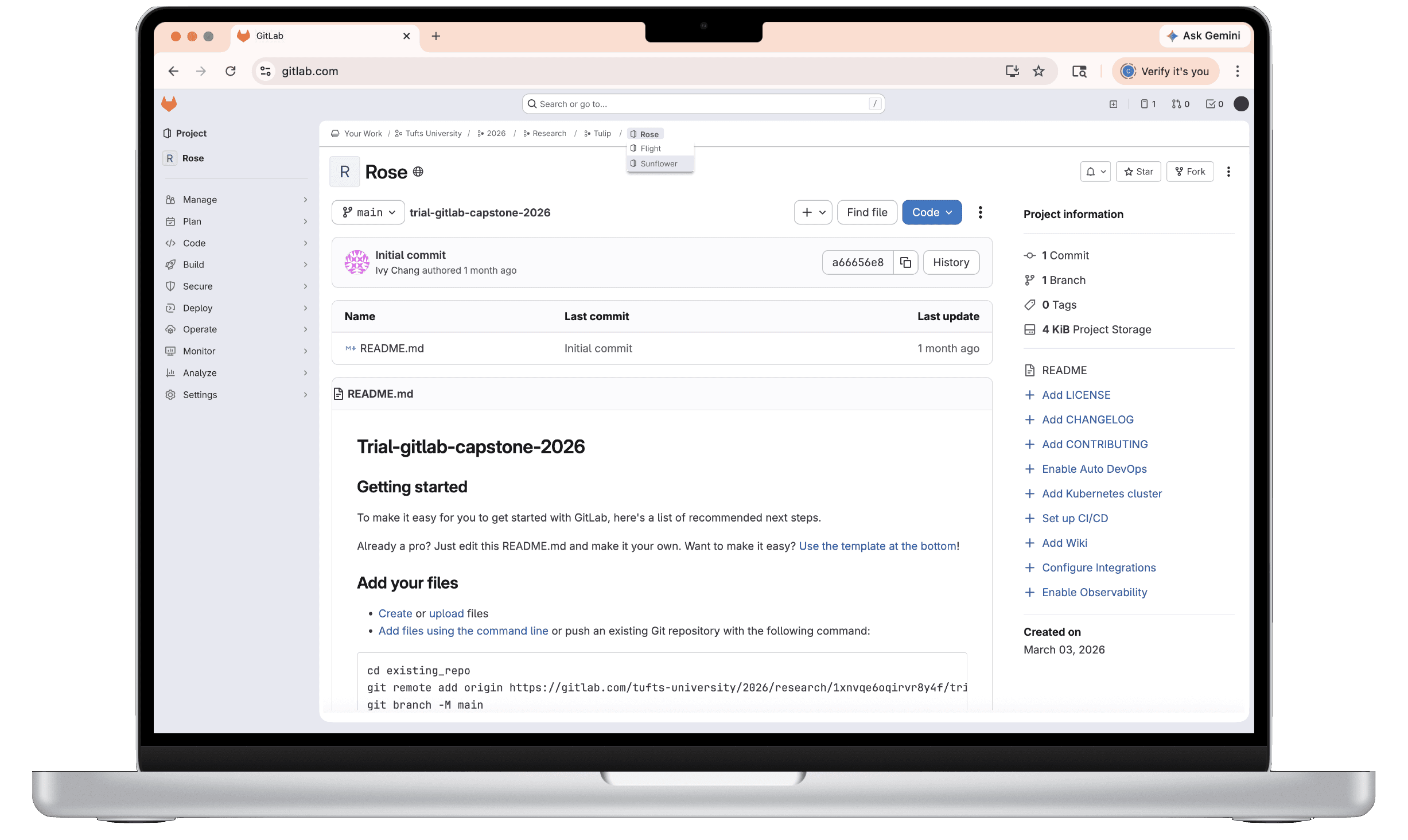Screen dimensions: 1408x840
Task: Bookmark this page with star icon
Action: click(x=1039, y=71)
